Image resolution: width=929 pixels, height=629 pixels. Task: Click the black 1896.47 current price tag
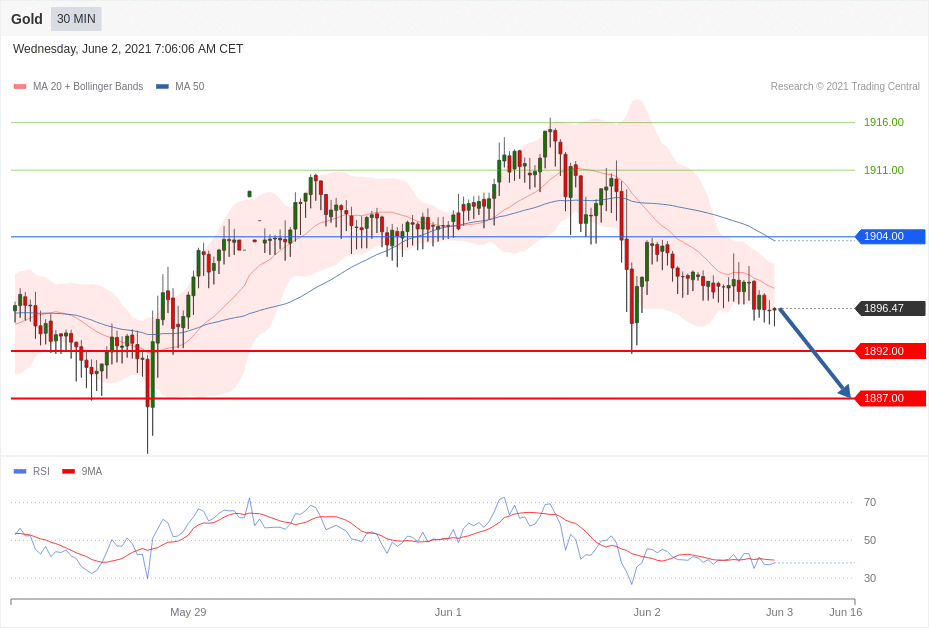[890, 308]
